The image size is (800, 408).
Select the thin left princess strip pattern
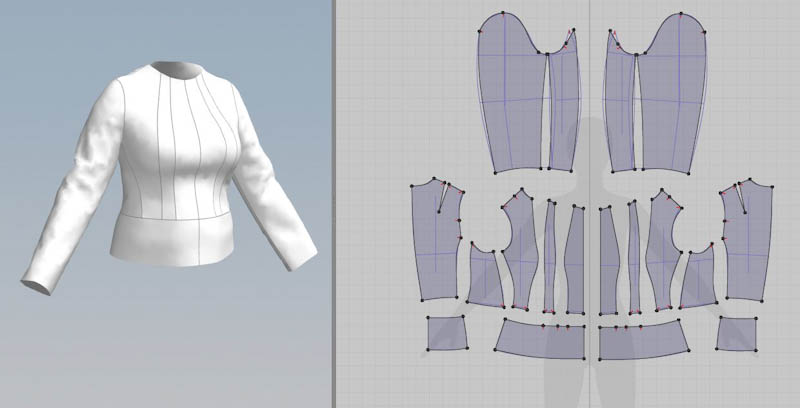point(549,258)
